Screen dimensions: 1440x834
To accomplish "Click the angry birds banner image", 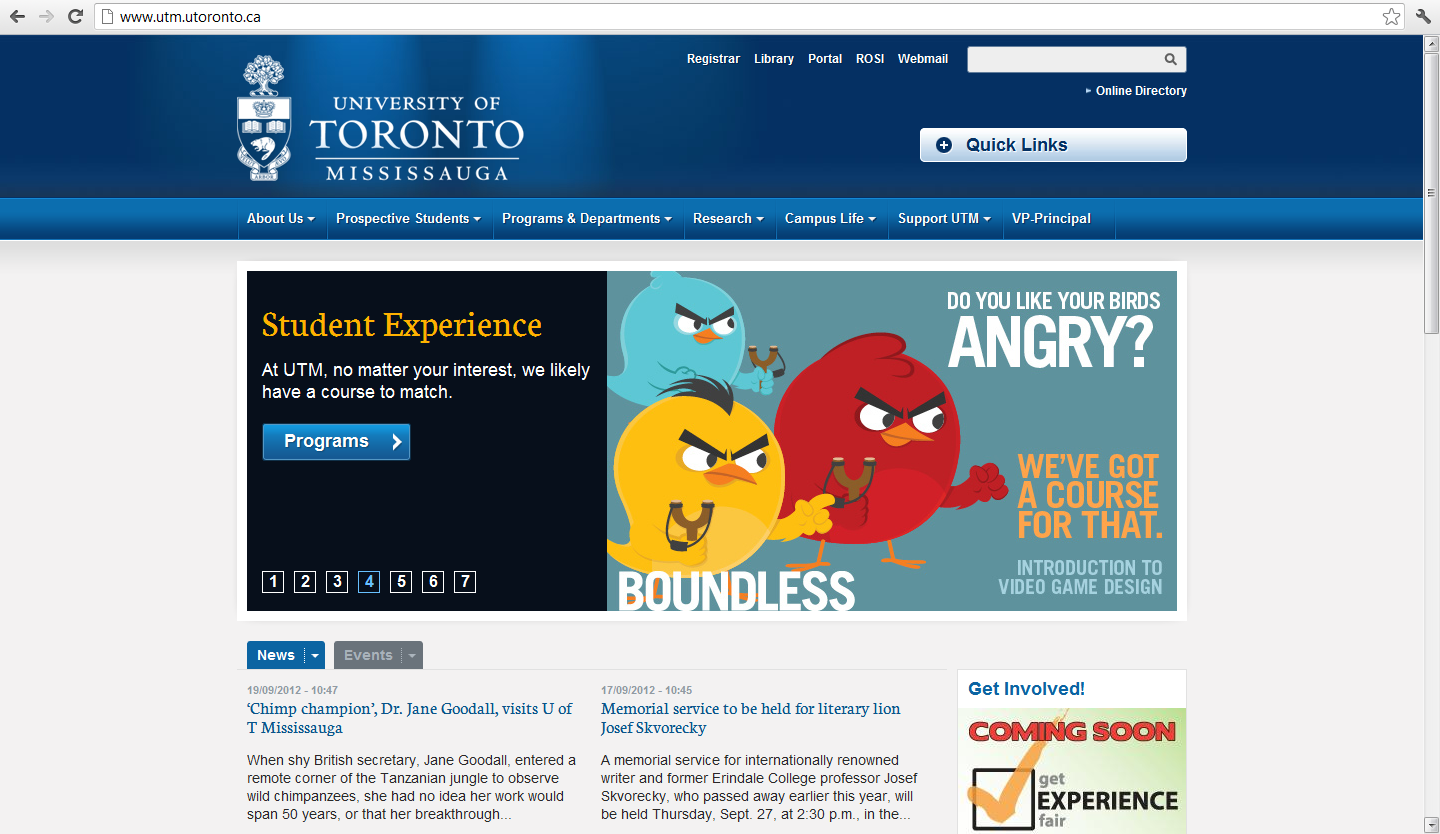I will 892,441.
